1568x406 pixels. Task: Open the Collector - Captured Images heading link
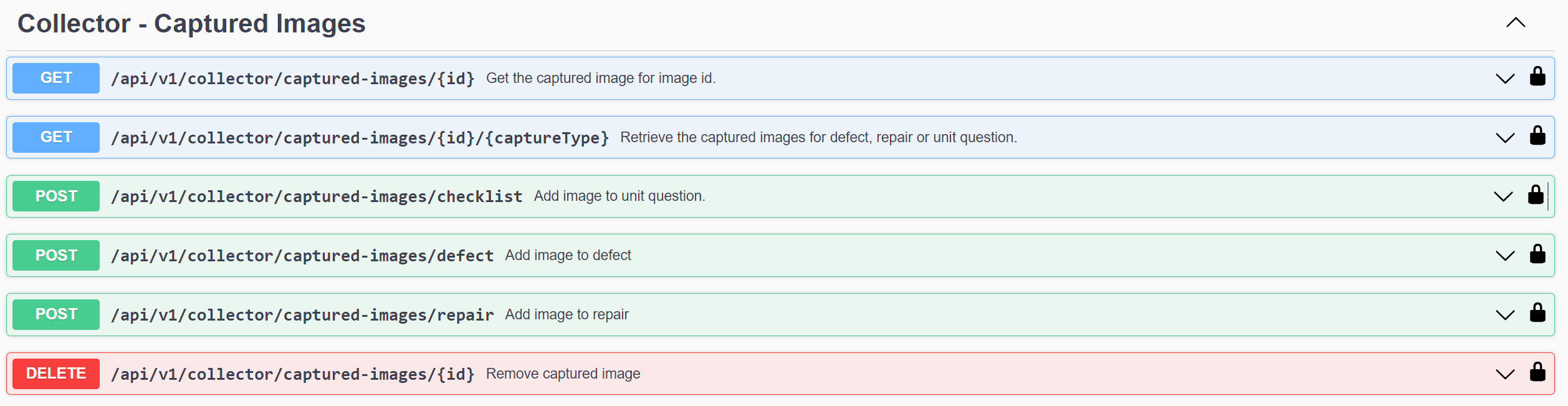coord(191,24)
